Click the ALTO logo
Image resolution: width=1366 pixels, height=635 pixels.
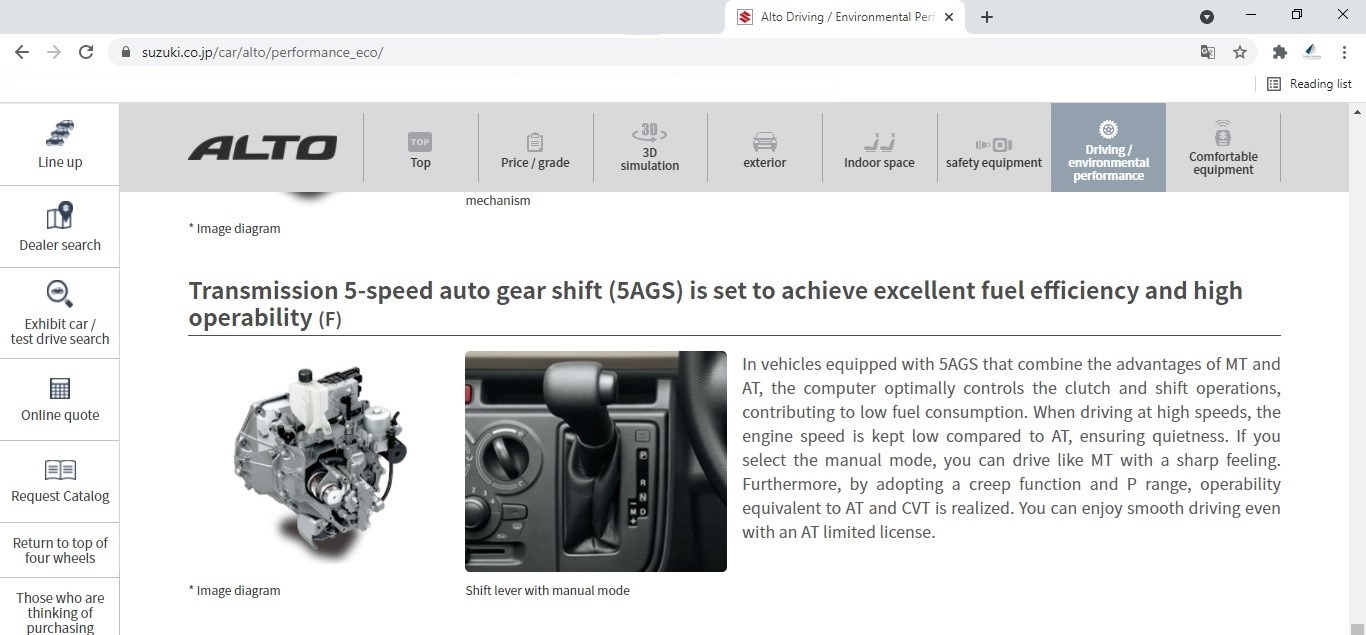tap(263, 148)
